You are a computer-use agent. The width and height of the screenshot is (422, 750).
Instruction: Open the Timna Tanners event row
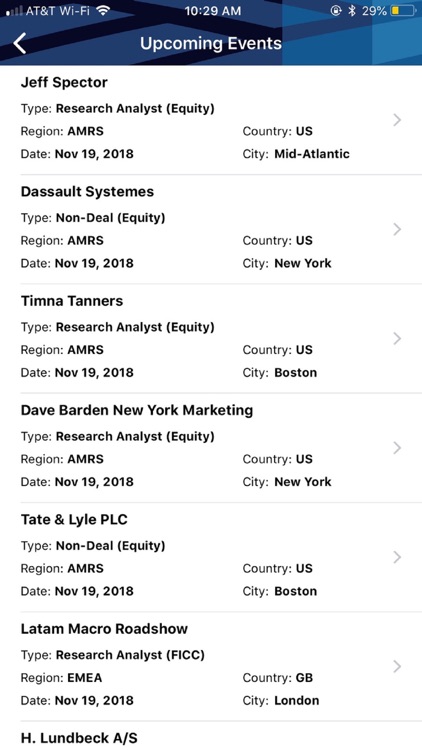click(x=211, y=339)
